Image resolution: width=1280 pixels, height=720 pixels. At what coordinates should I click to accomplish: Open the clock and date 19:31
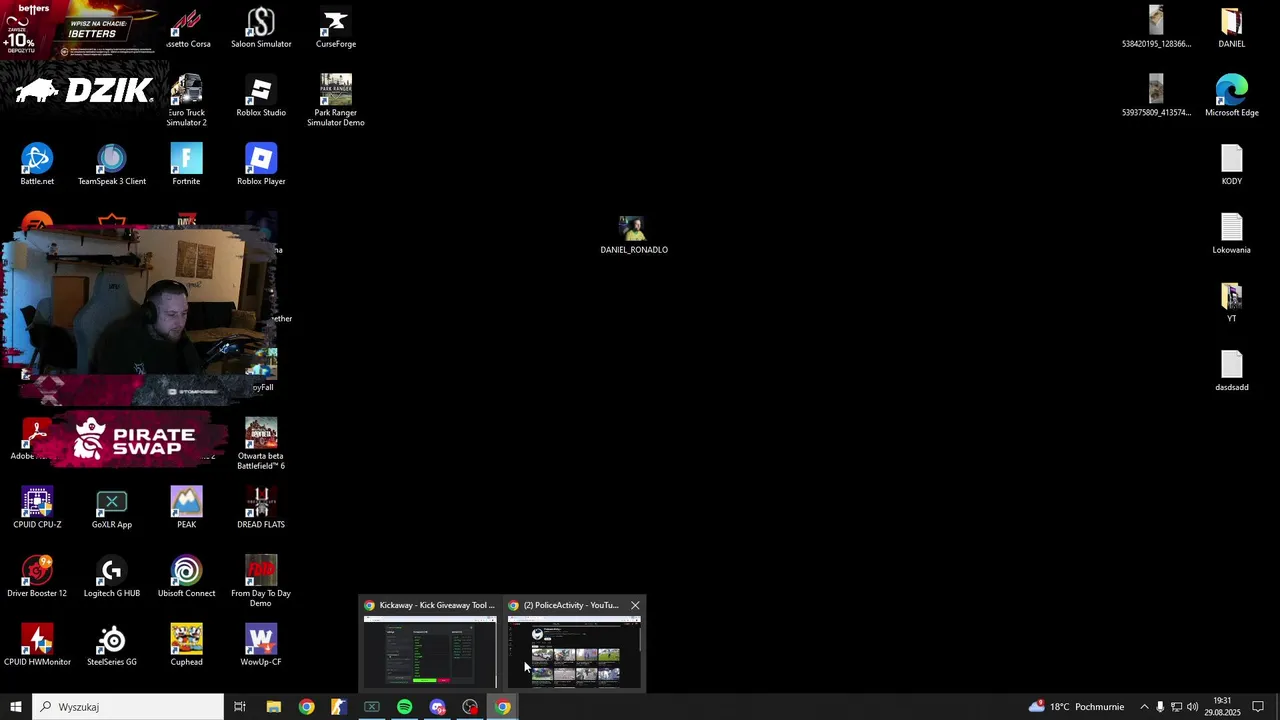pos(1222,707)
